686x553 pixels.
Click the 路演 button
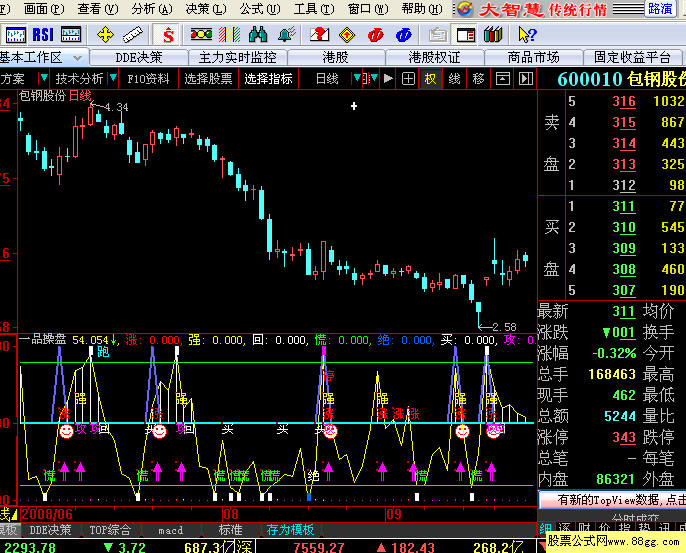[x=660, y=9]
